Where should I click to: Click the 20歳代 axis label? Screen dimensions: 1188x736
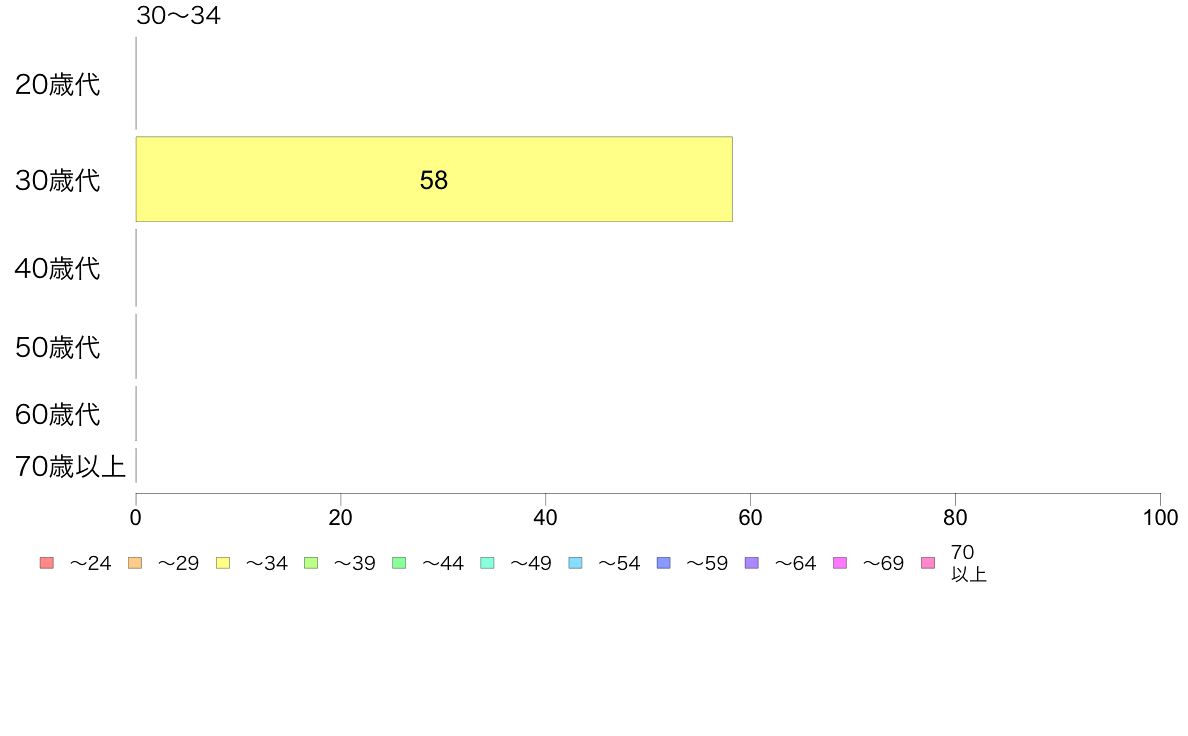[58, 84]
